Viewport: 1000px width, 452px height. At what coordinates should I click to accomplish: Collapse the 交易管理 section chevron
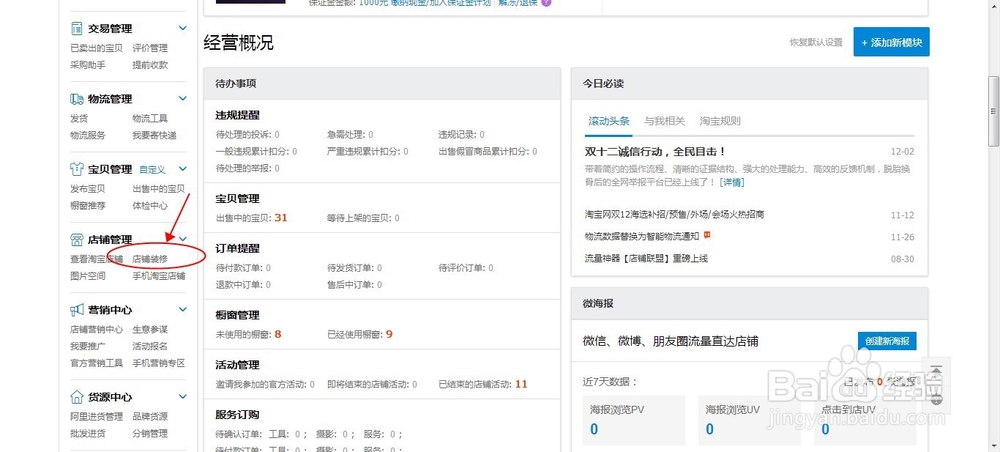[x=183, y=28]
